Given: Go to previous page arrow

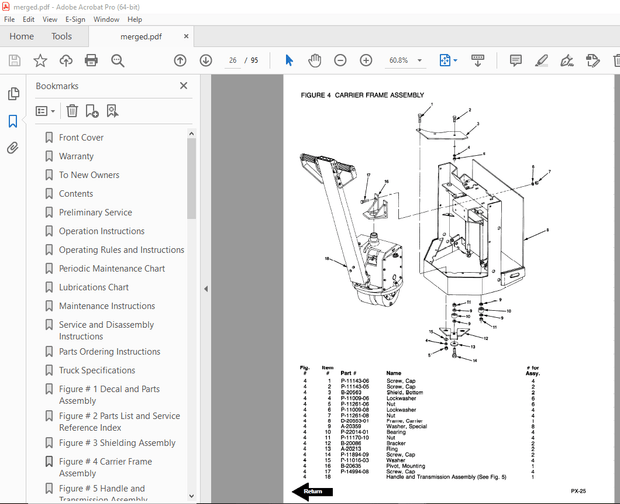Looking at the screenshot, I should coord(180,60).
